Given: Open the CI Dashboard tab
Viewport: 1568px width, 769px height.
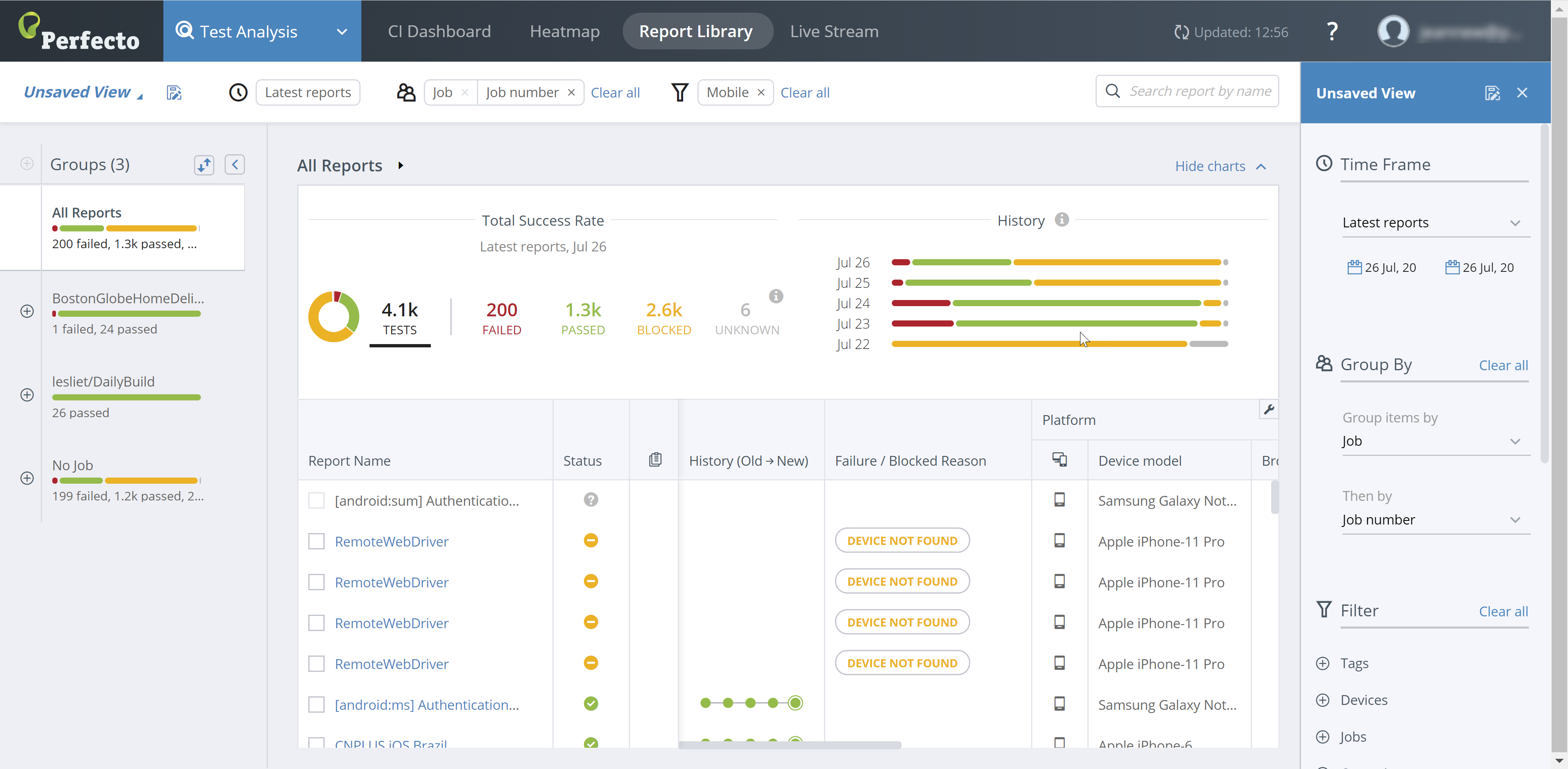Looking at the screenshot, I should pos(439,32).
